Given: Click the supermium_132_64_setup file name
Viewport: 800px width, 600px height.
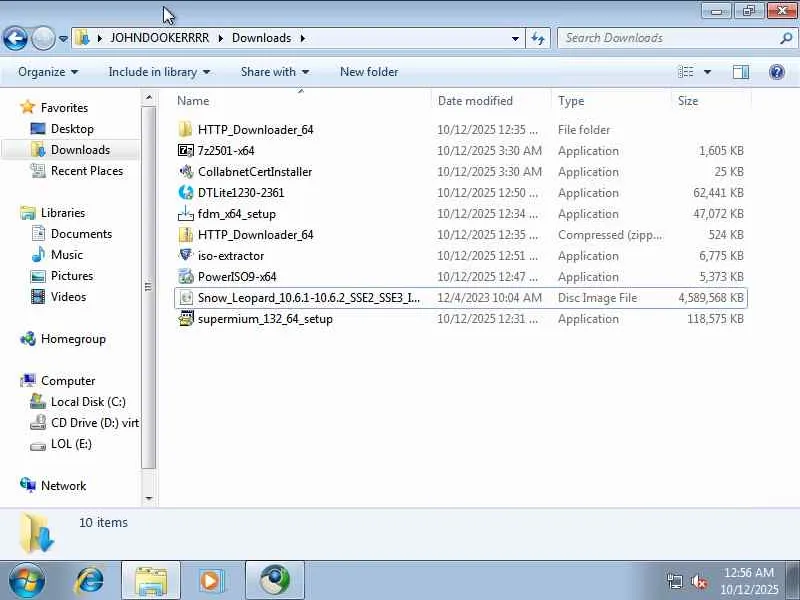Looking at the screenshot, I should point(265,319).
